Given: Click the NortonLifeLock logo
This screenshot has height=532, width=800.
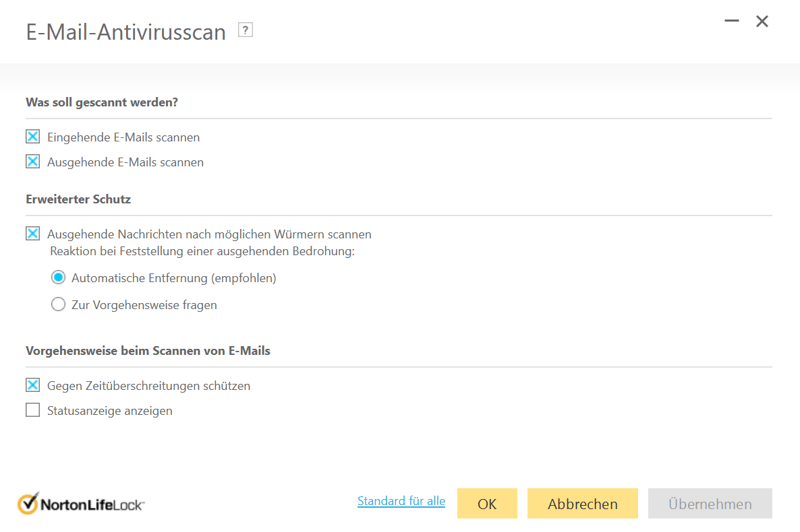Looking at the screenshot, I should 81,503.
